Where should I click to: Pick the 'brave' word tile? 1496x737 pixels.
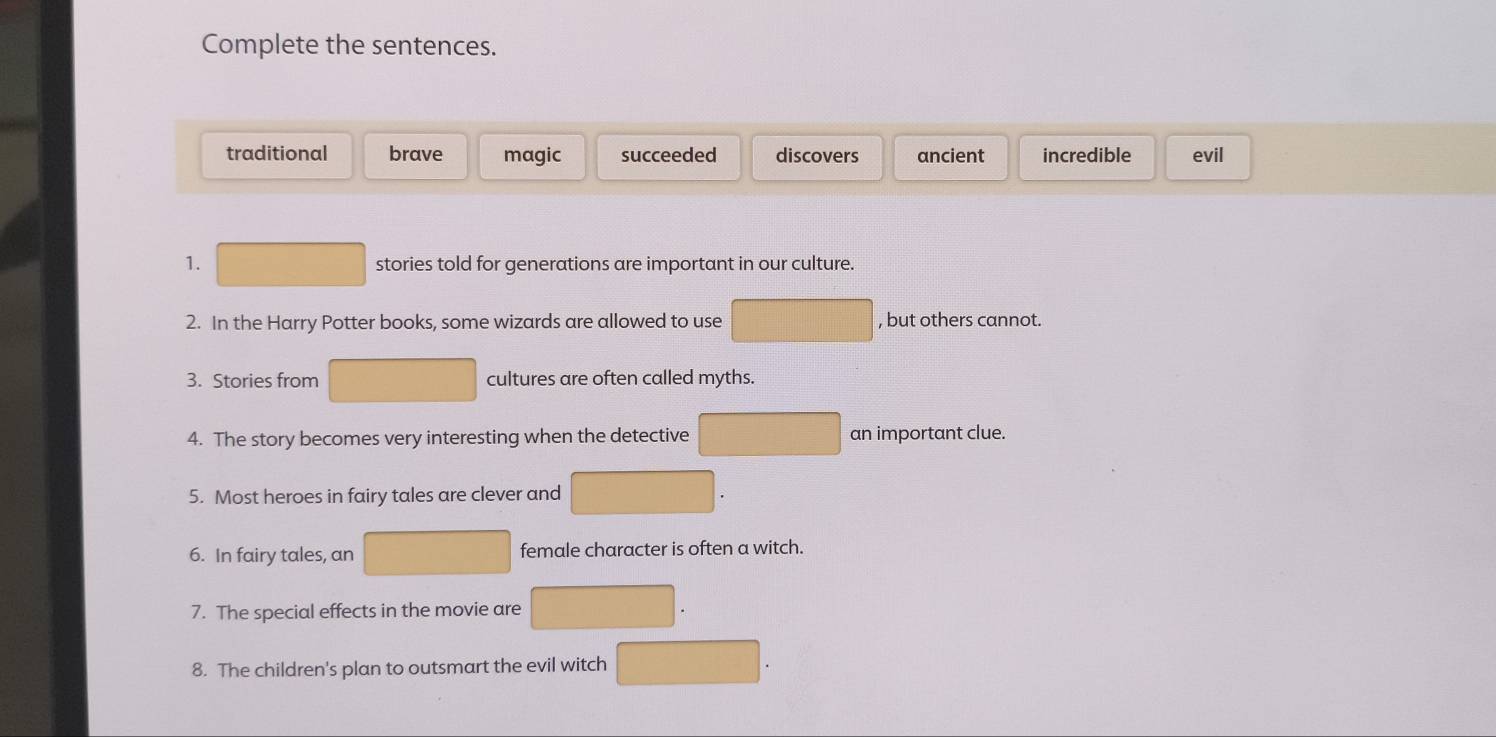(x=416, y=156)
